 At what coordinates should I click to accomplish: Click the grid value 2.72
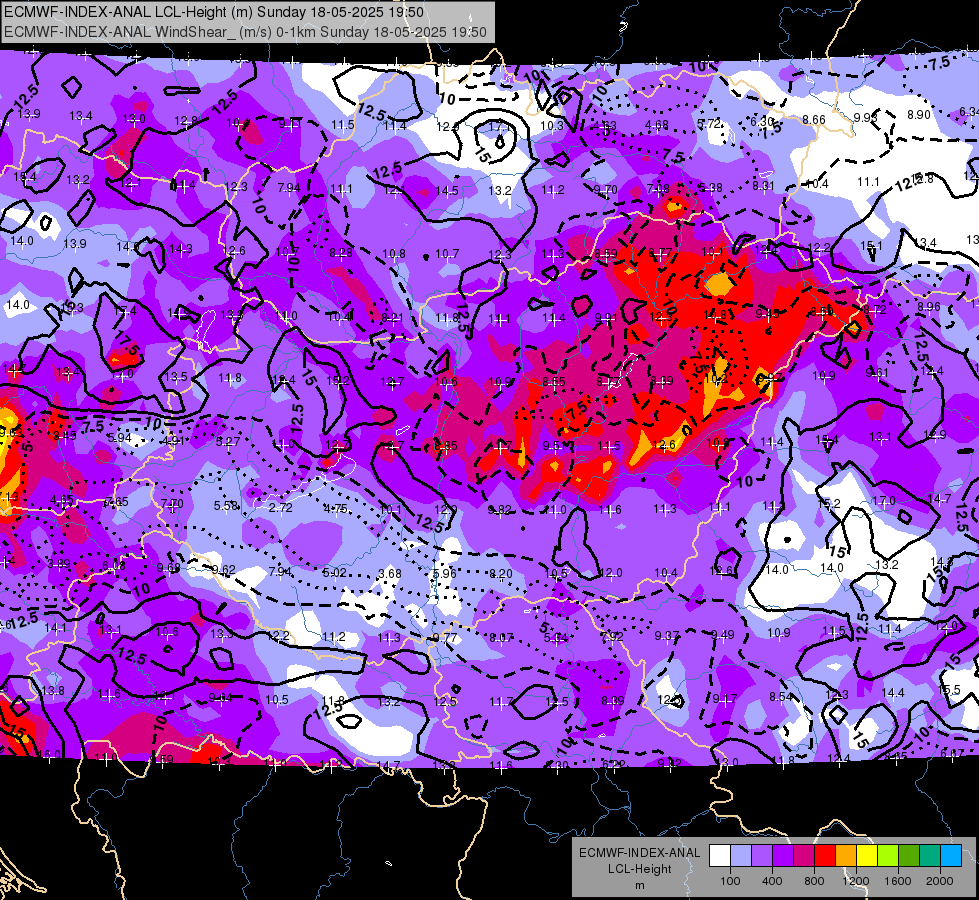click(280, 508)
